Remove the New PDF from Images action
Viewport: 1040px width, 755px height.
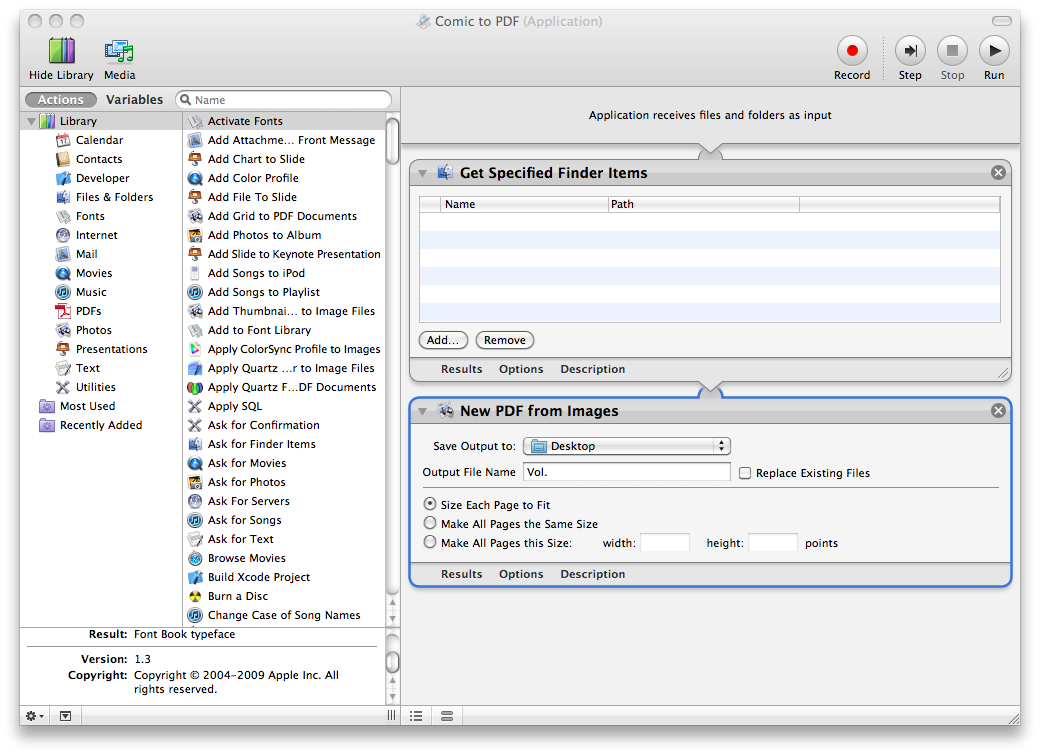click(x=998, y=411)
